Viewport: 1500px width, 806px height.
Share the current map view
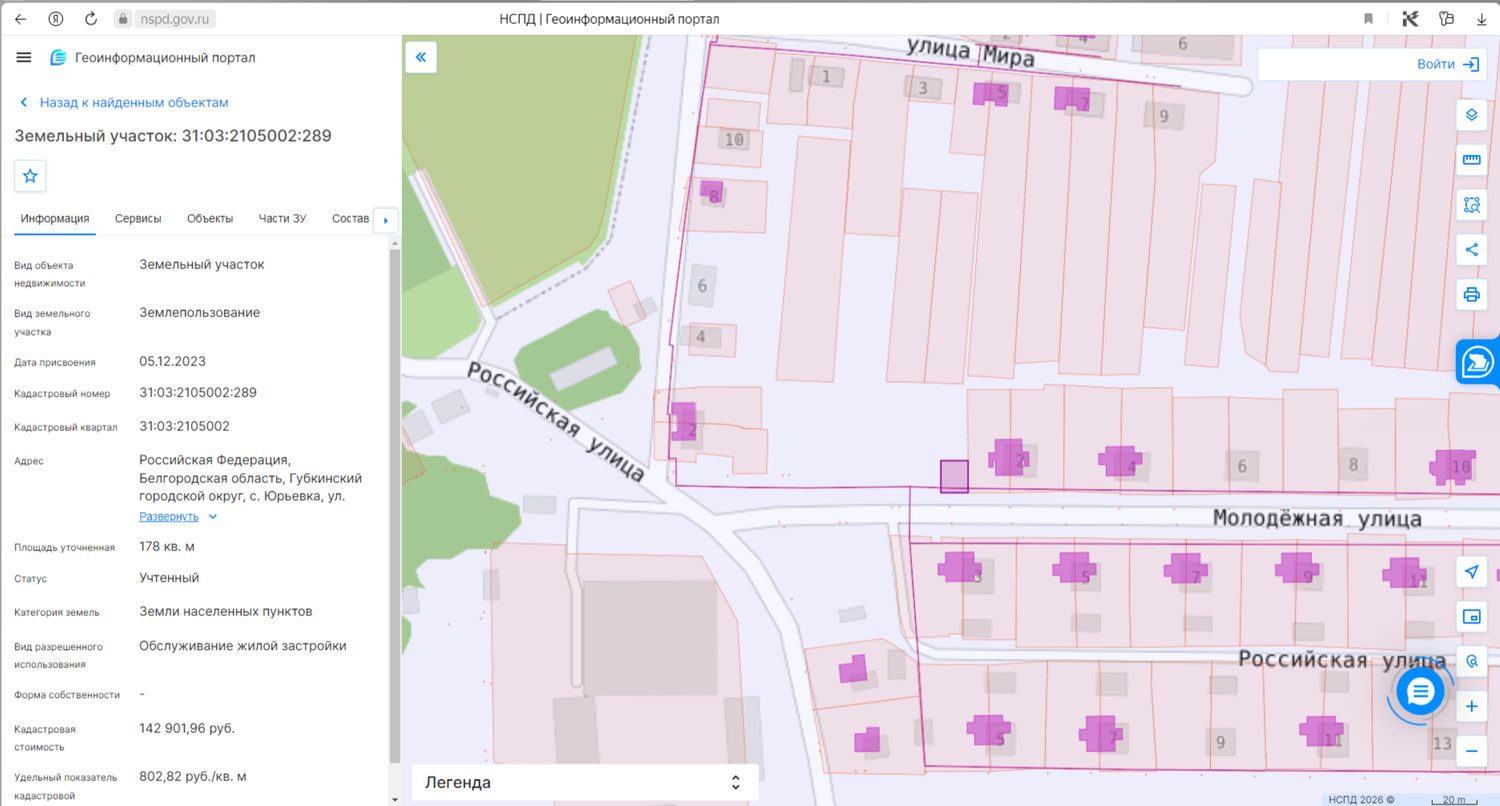tap(1471, 250)
